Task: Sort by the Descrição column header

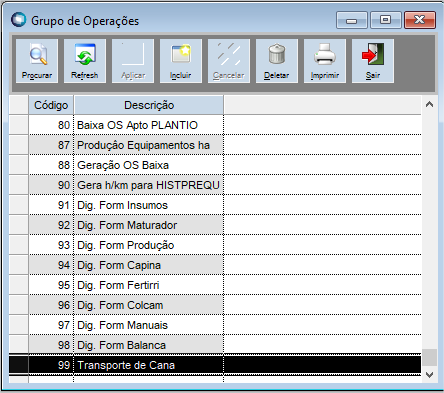Action: (x=149, y=105)
